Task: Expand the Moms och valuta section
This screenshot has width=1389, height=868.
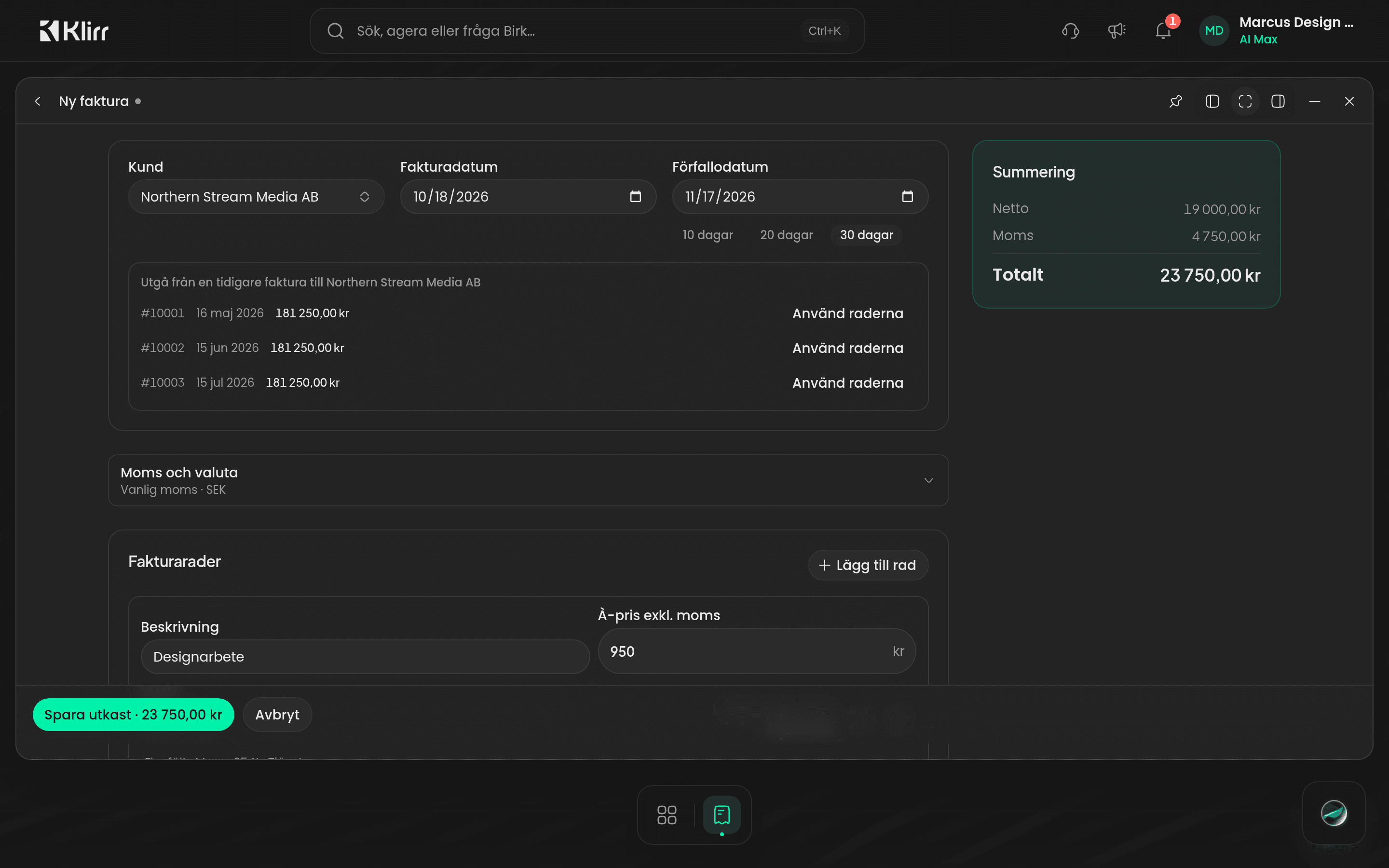Action: [528, 480]
